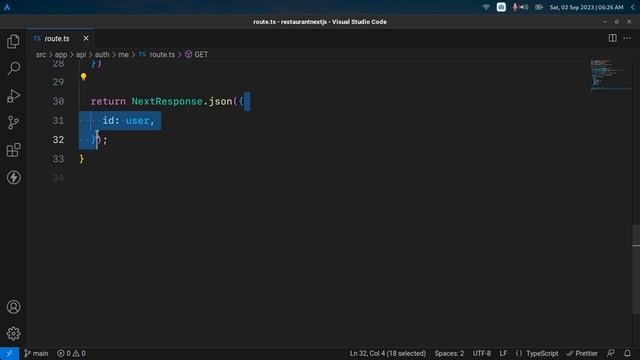
Task: Click the me breadcrumb segment
Action: pyautogui.click(x=123, y=55)
